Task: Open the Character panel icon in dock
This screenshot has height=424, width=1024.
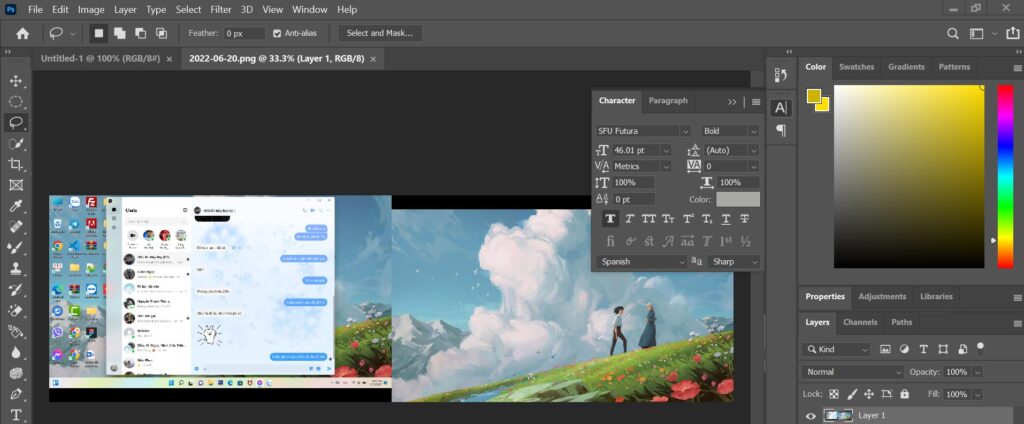Action: (x=780, y=108)
